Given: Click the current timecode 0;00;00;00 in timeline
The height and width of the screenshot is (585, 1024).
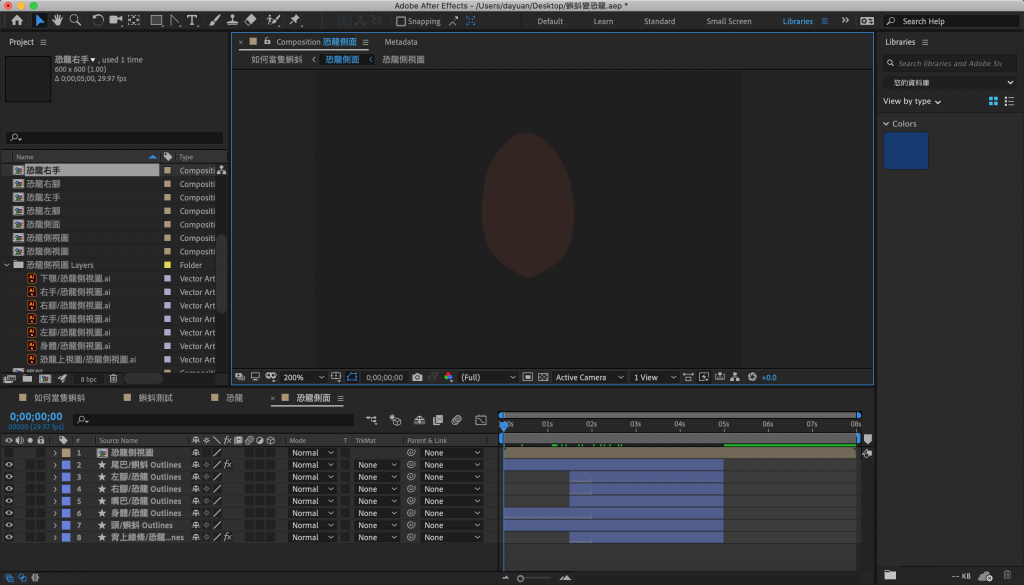Looking at the screenshot, I should [36, 417].
